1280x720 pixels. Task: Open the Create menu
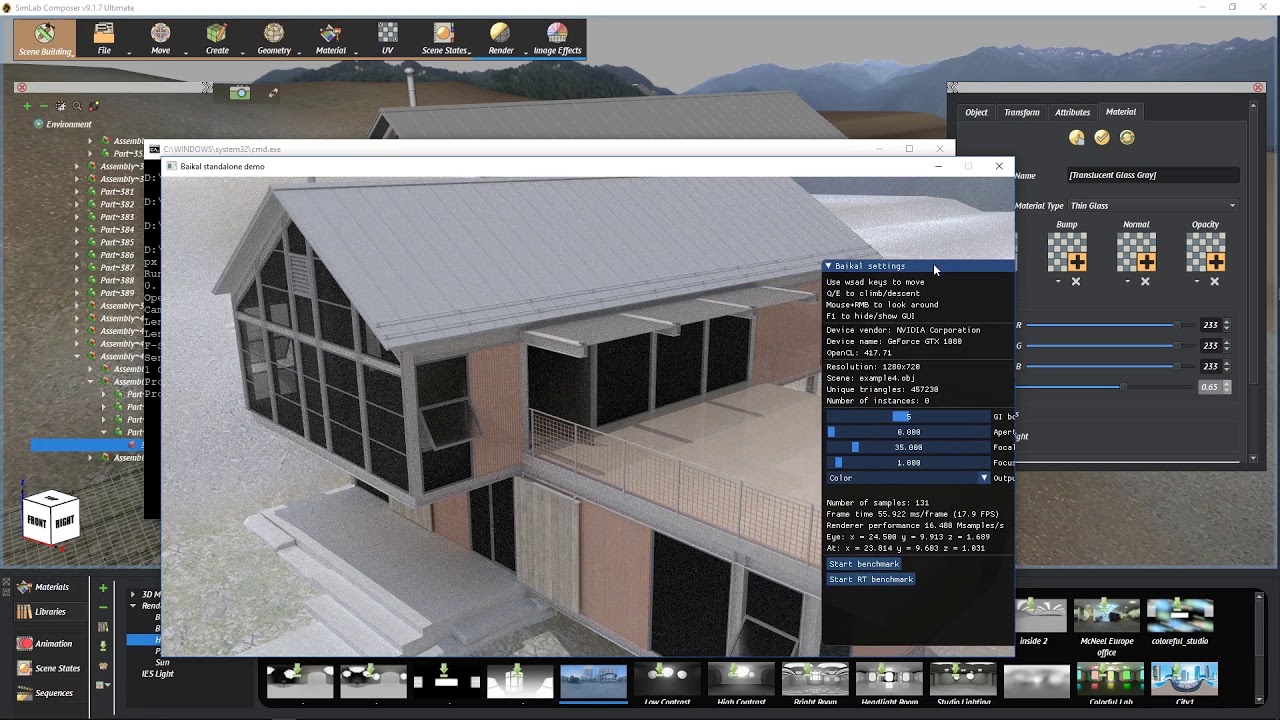(217, 40)
